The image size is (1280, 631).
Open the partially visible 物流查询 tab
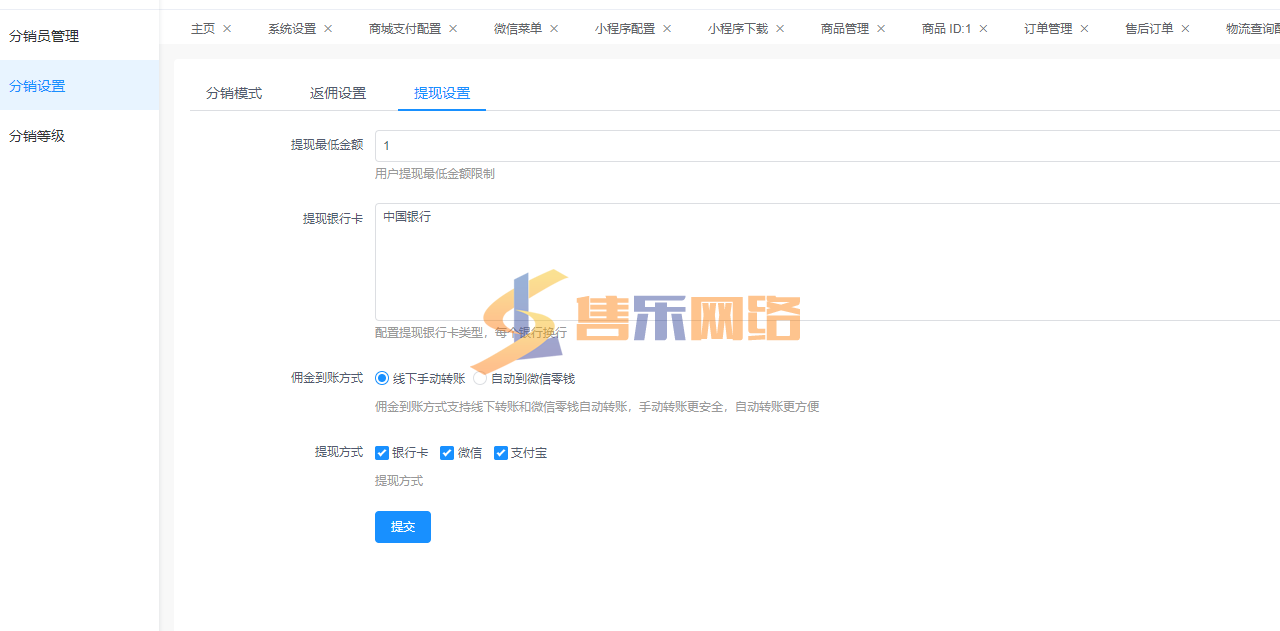tap(1253, 29)
